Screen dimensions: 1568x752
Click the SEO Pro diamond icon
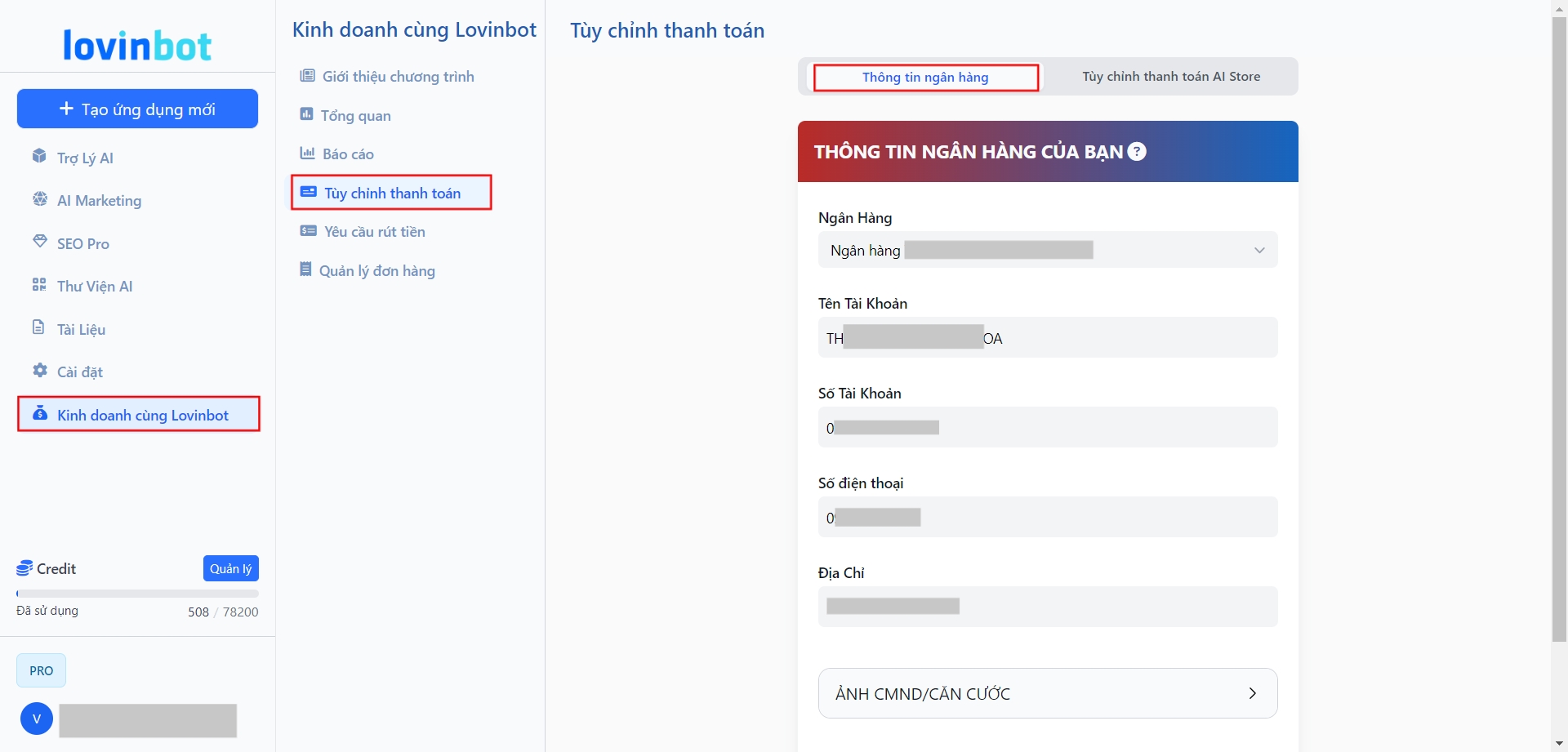pyautogui.click(x=39, y=242)
